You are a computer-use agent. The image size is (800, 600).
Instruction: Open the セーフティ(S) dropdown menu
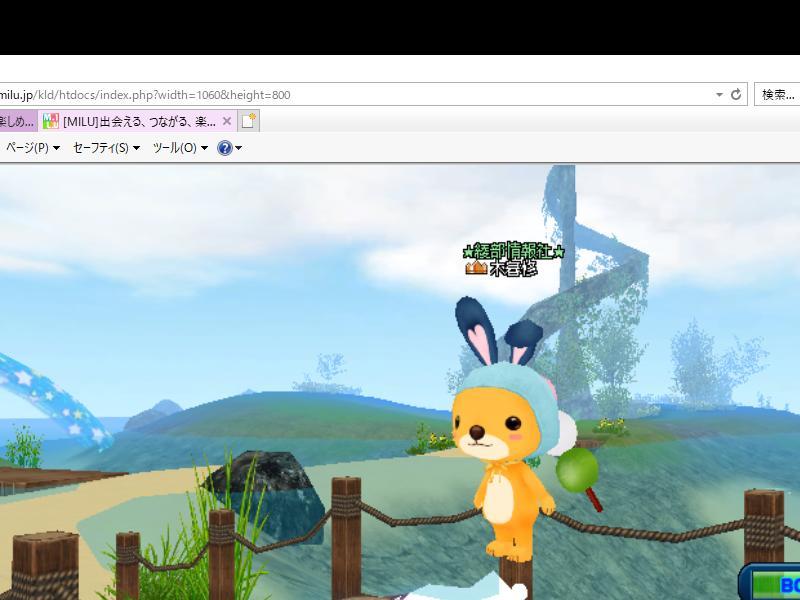(x=105, y=148)
